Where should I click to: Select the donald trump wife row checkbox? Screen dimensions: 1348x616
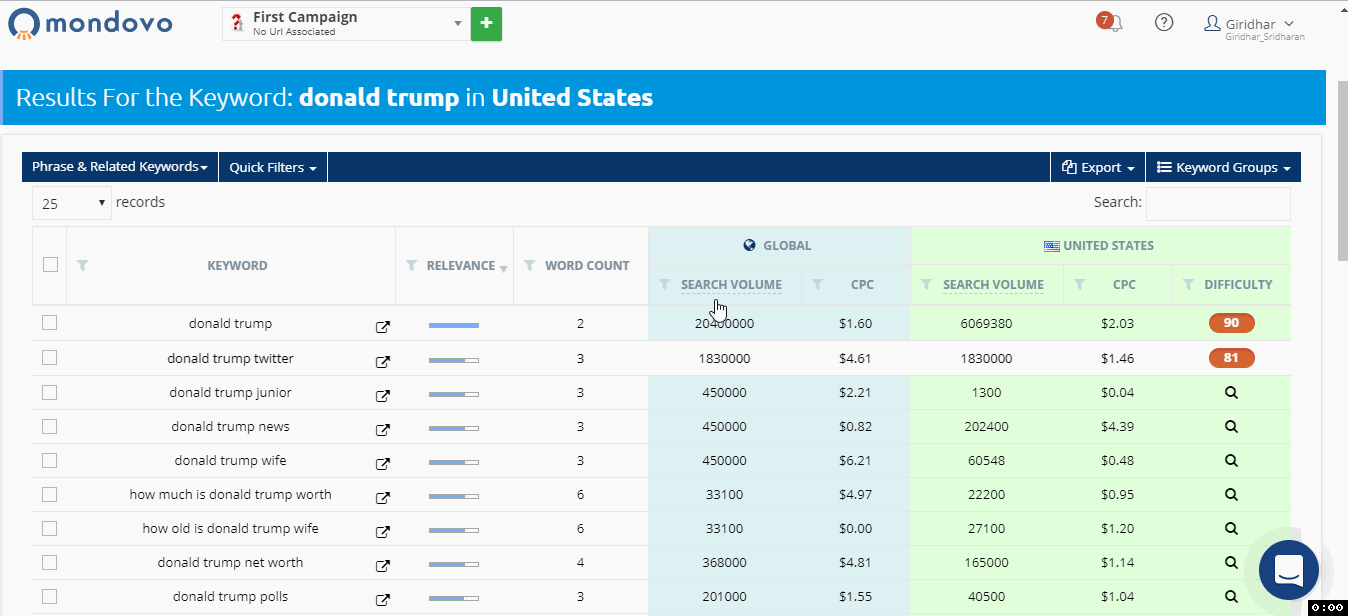50,460
